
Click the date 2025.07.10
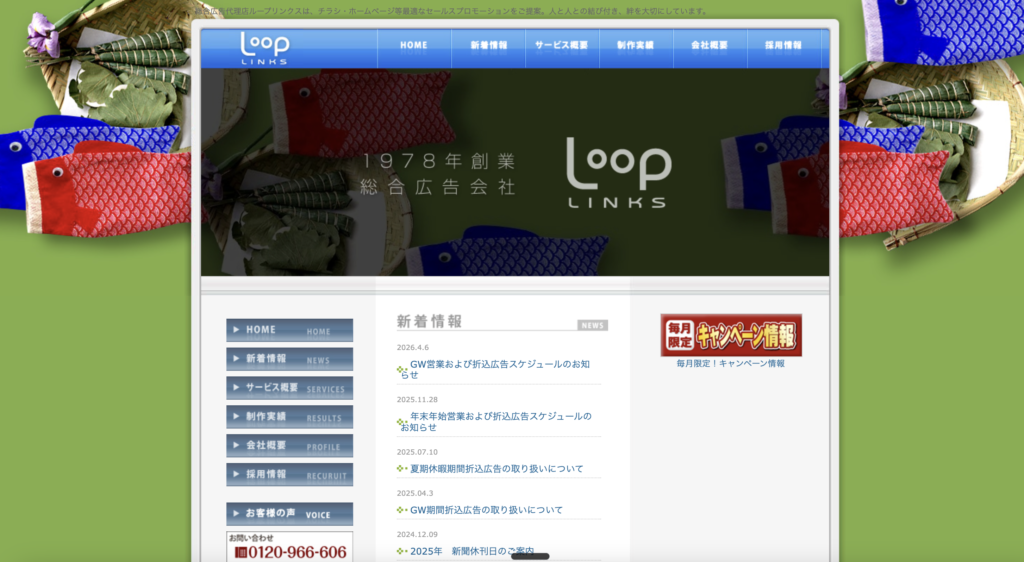417,452
